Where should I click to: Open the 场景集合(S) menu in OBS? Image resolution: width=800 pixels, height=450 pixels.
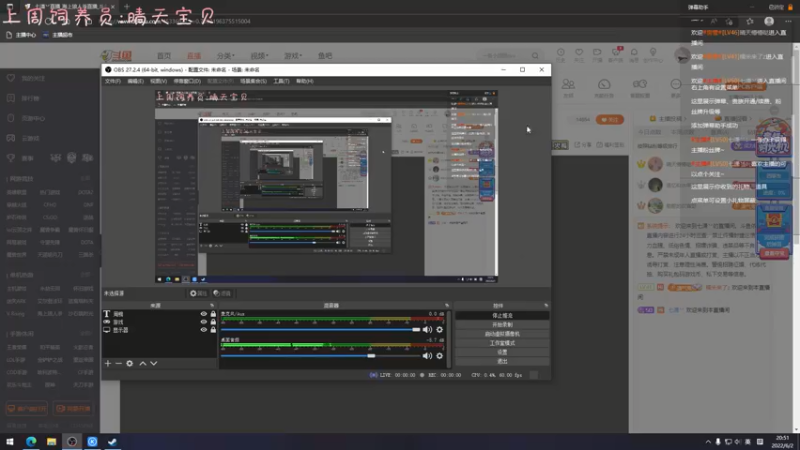253,81
